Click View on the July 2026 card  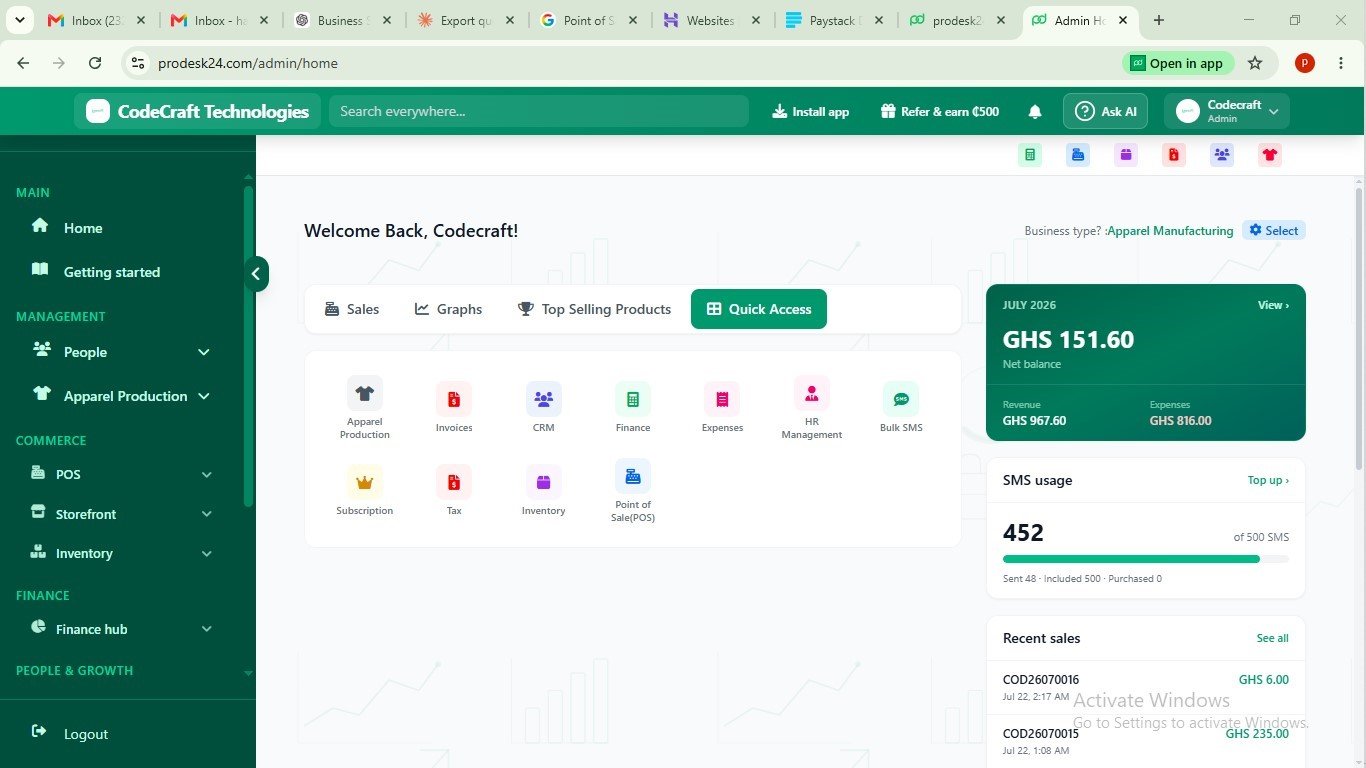[1273, 305]
